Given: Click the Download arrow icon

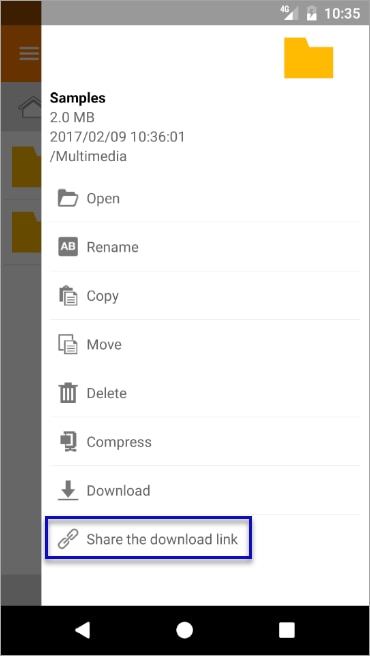Looking at the screenshot, I should click(68, 490).
